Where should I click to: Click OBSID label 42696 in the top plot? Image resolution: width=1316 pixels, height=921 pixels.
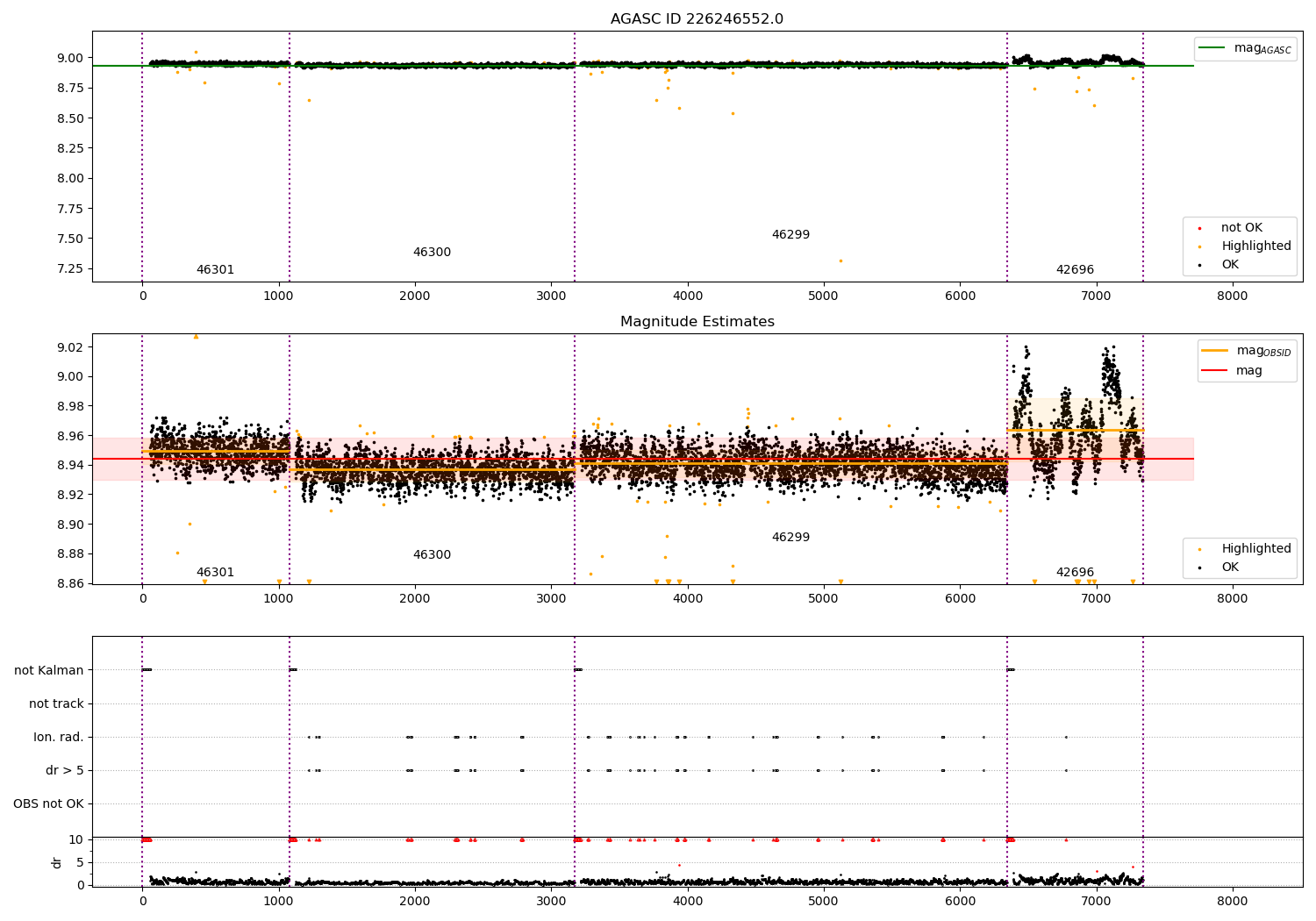[x=1075, y=270]
